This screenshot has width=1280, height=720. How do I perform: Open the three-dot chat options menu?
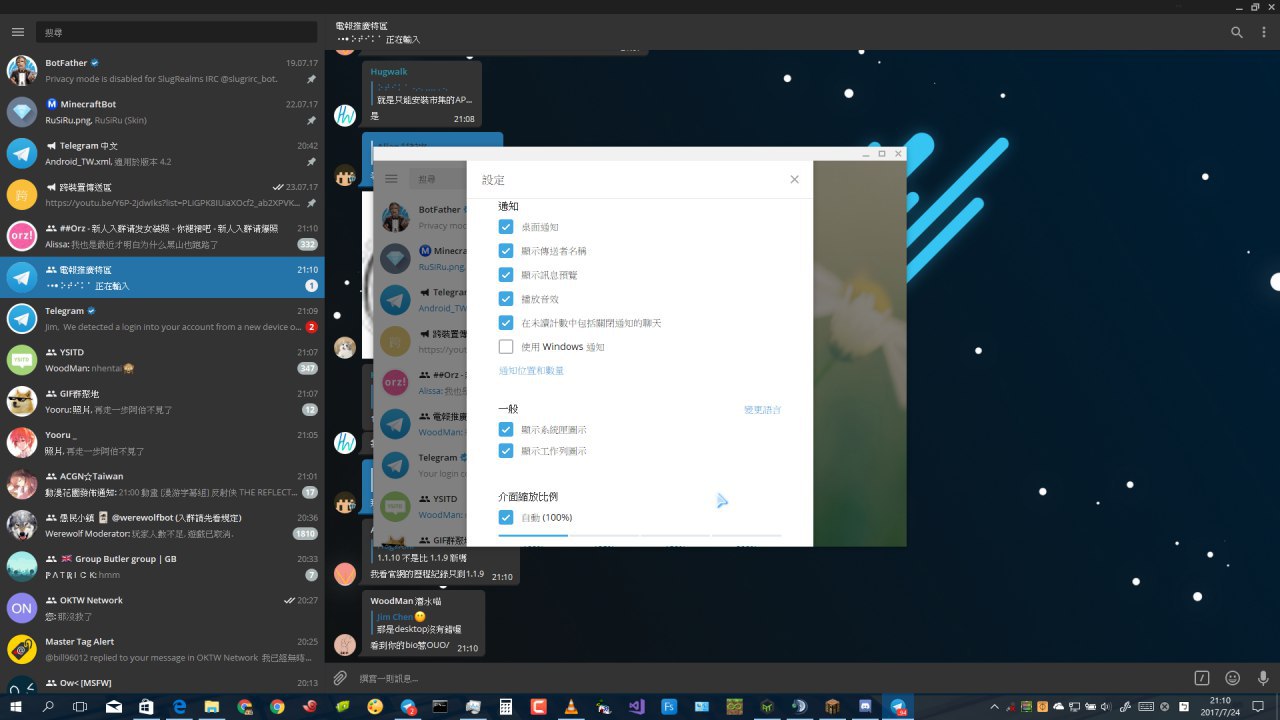[1262, 32]
